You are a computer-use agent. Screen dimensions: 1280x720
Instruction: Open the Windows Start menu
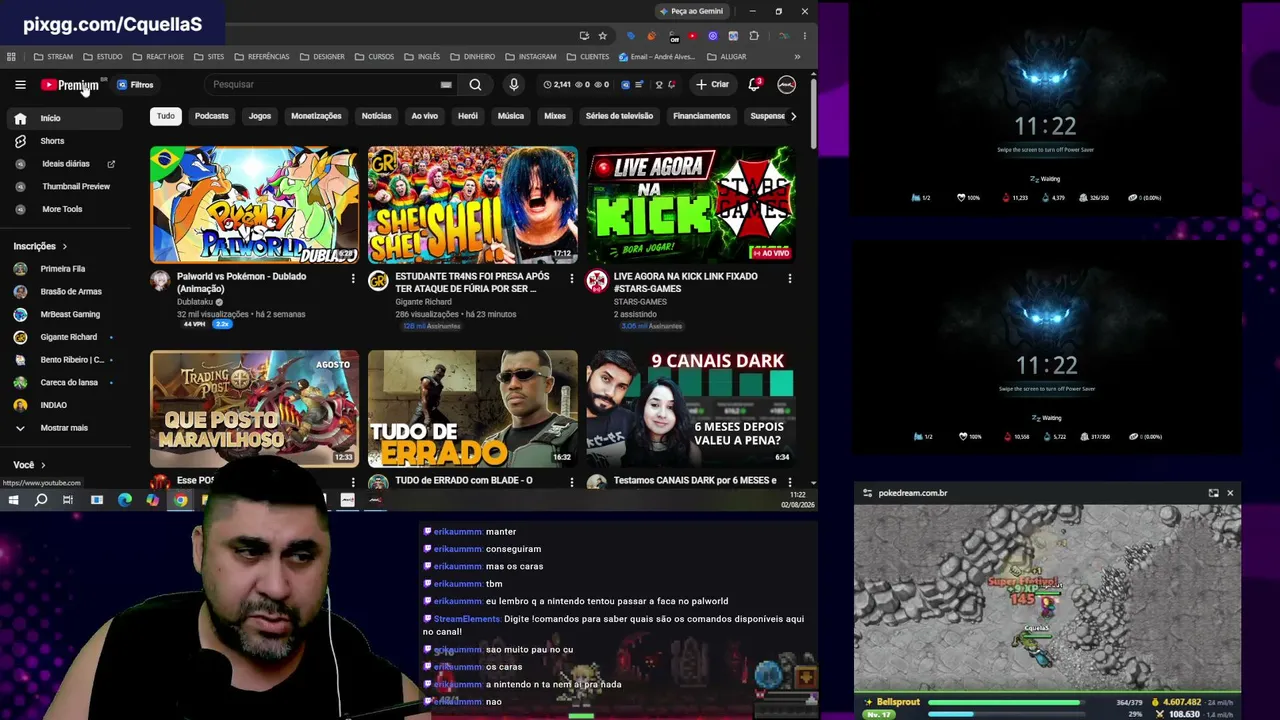pos(13,499)
